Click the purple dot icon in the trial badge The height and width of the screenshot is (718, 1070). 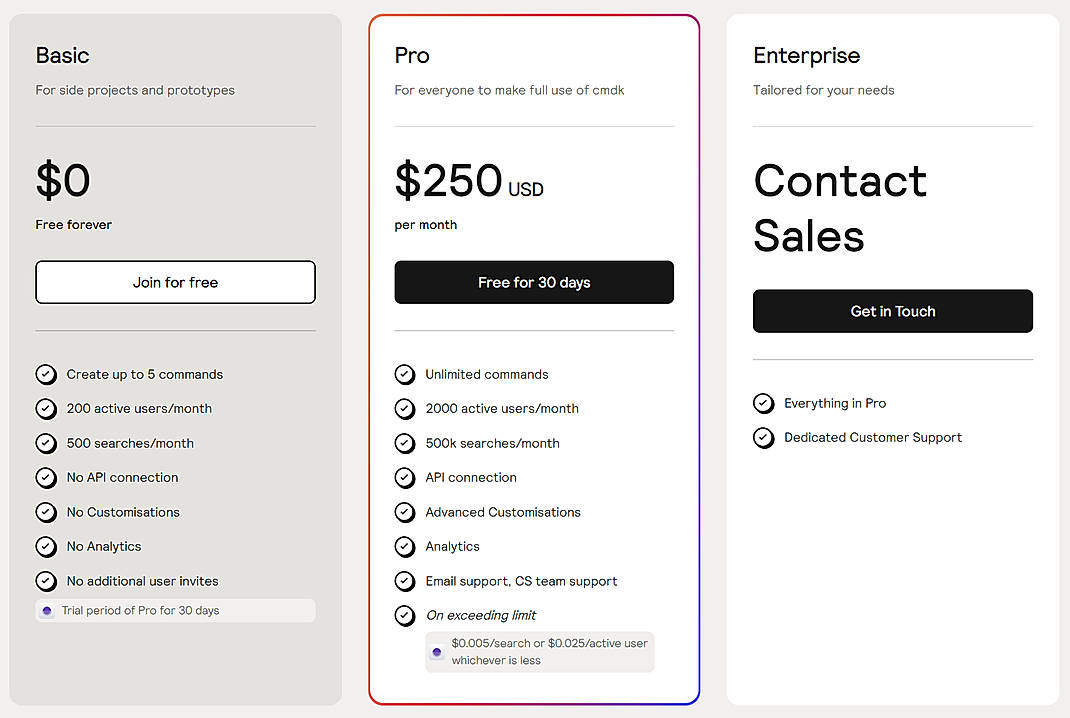46,610
